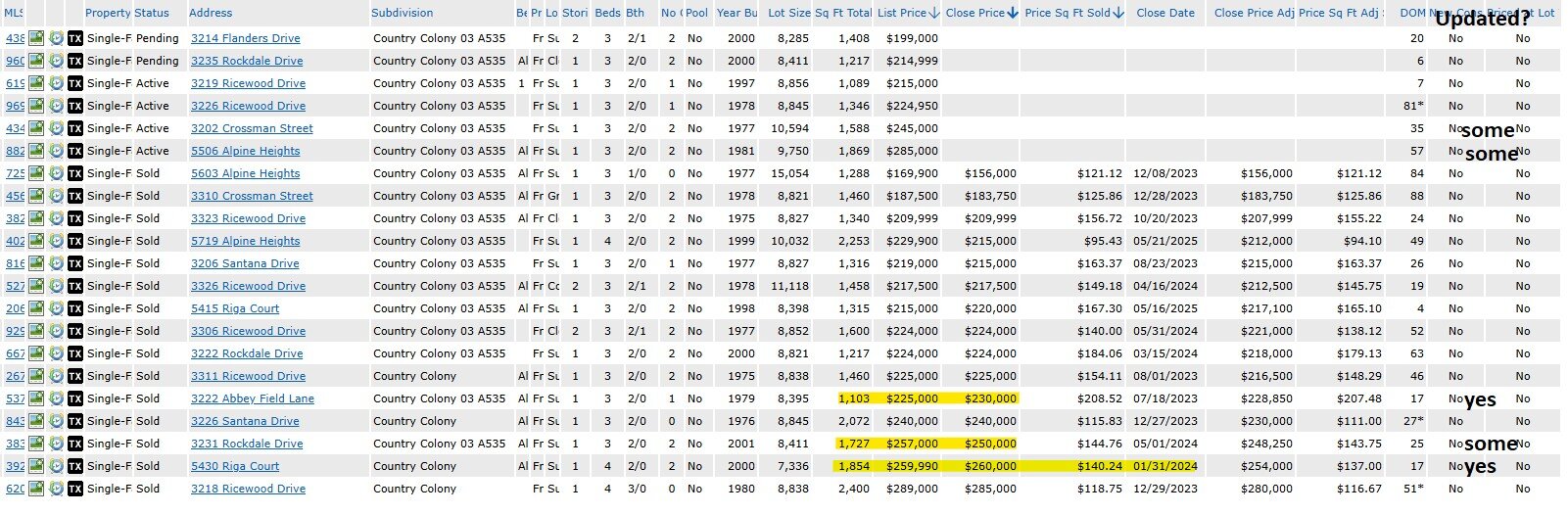Open photos icon for 3222 Abbey Field Lane
The height and width of the screenshot is (515, 1568).
pos(36,398)
